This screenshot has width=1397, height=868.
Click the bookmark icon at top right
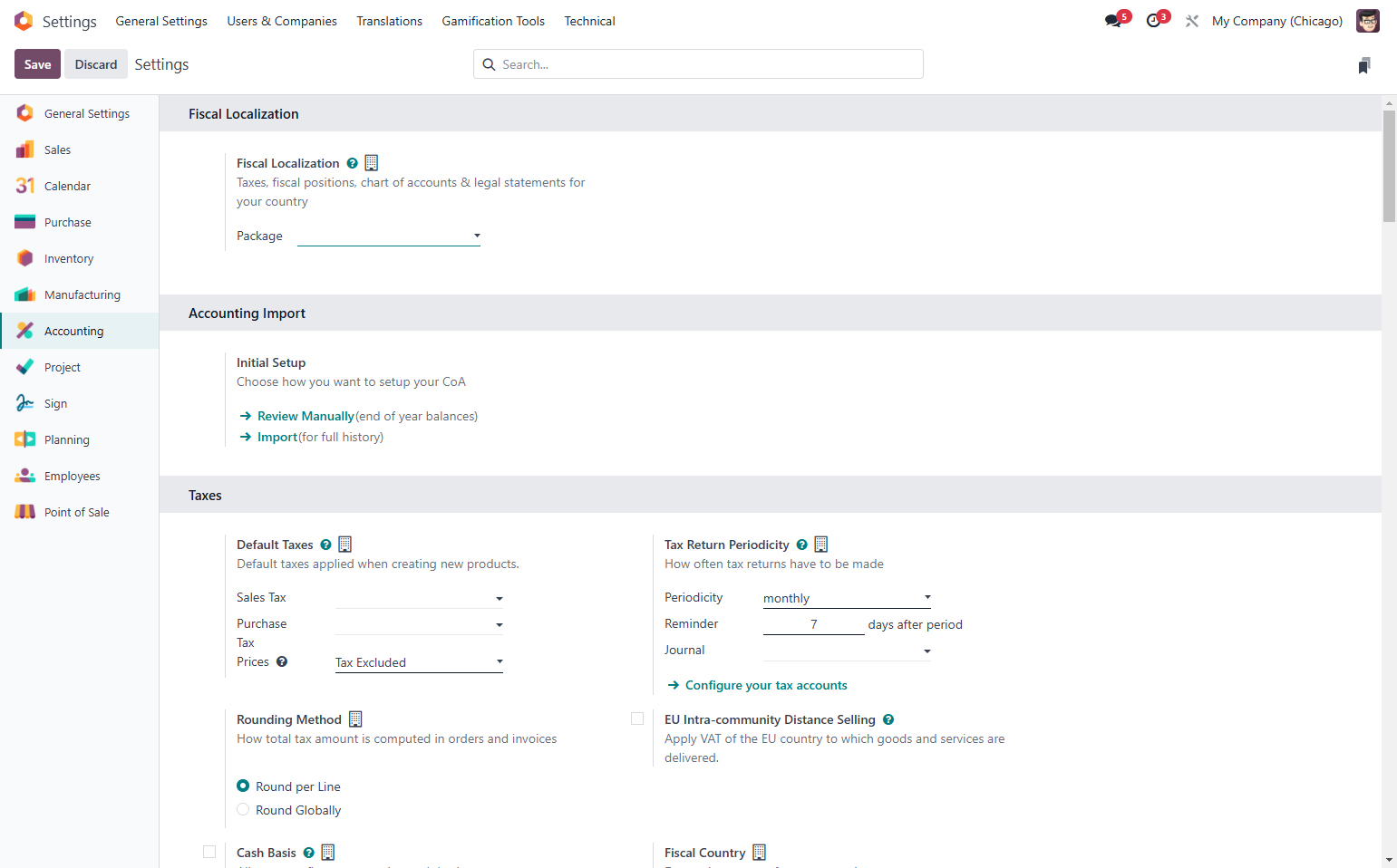click(x=1364, y=65)
